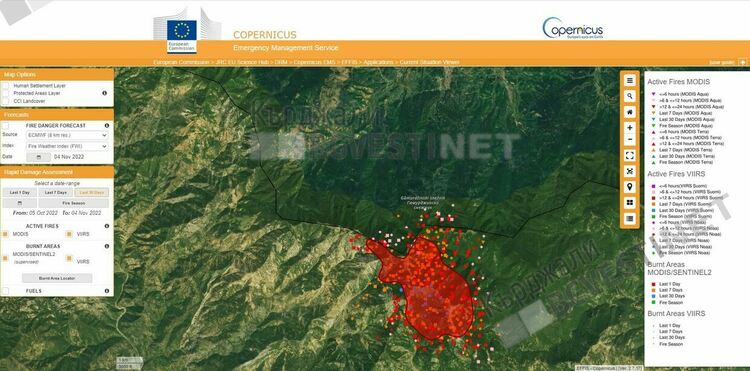Open the Fire Weather Index dropdown

(x=67, y=146)
